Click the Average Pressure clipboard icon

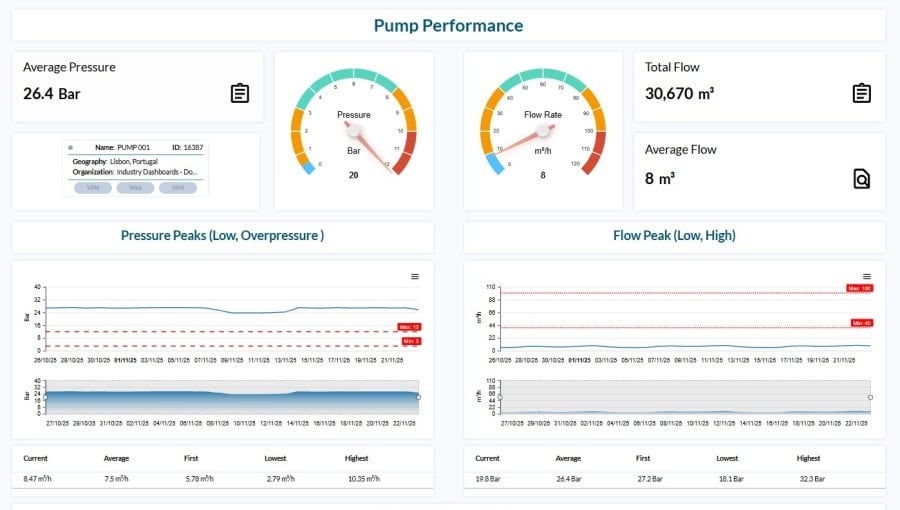[240, 93]
